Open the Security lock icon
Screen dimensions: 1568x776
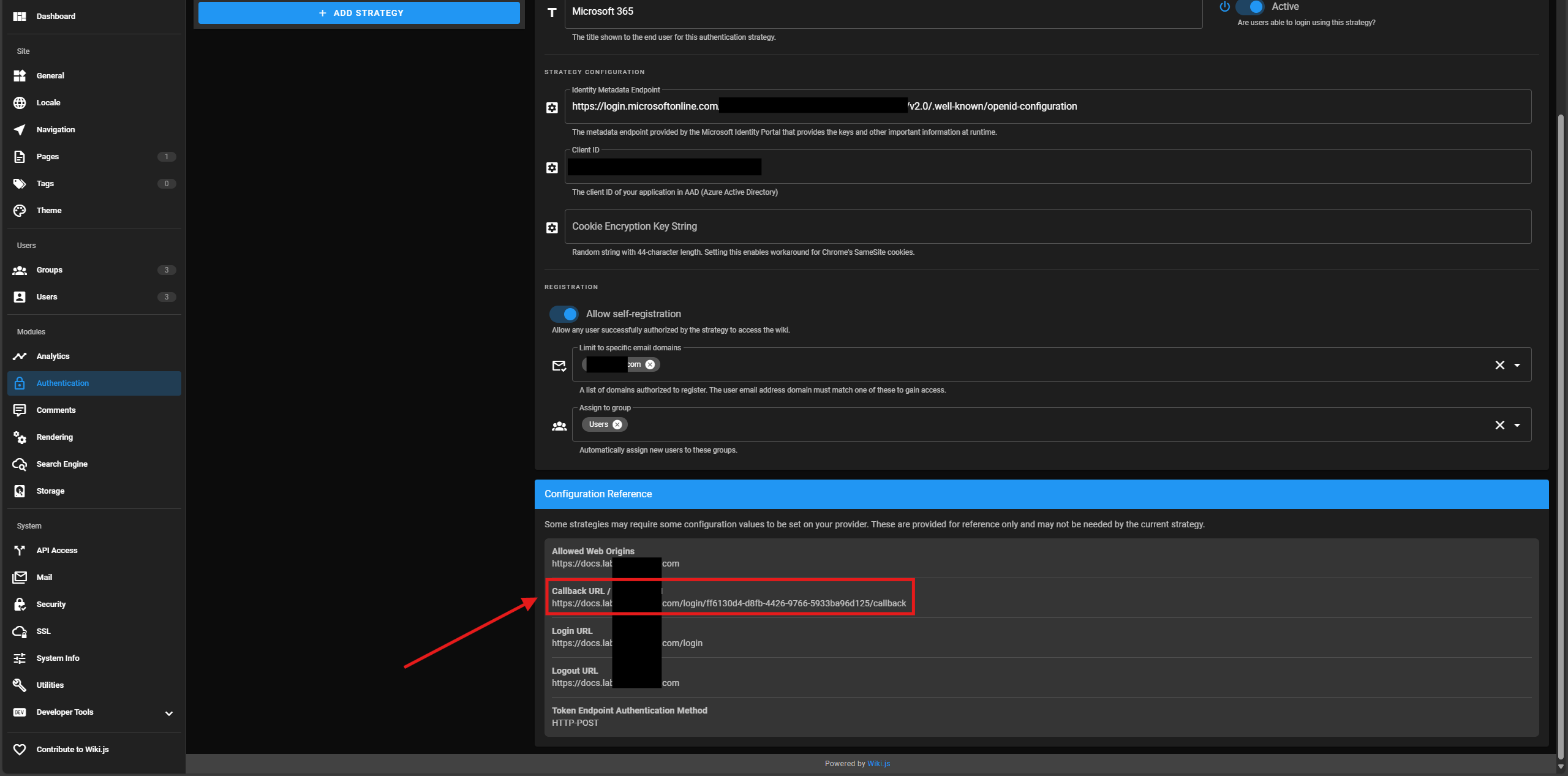pos(20,605)
